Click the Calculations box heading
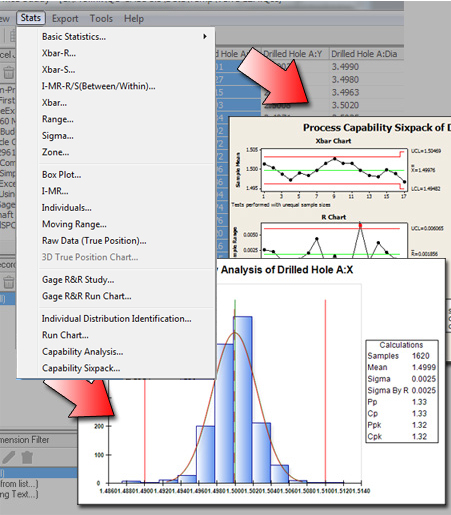This screenshot has height=515, width=451. pos(401,345)
